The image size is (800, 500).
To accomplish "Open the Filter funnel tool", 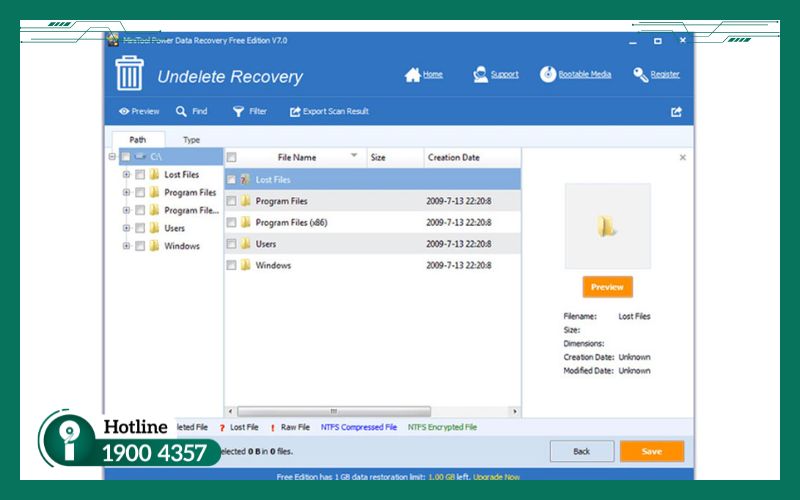I will tap(239, 112).
